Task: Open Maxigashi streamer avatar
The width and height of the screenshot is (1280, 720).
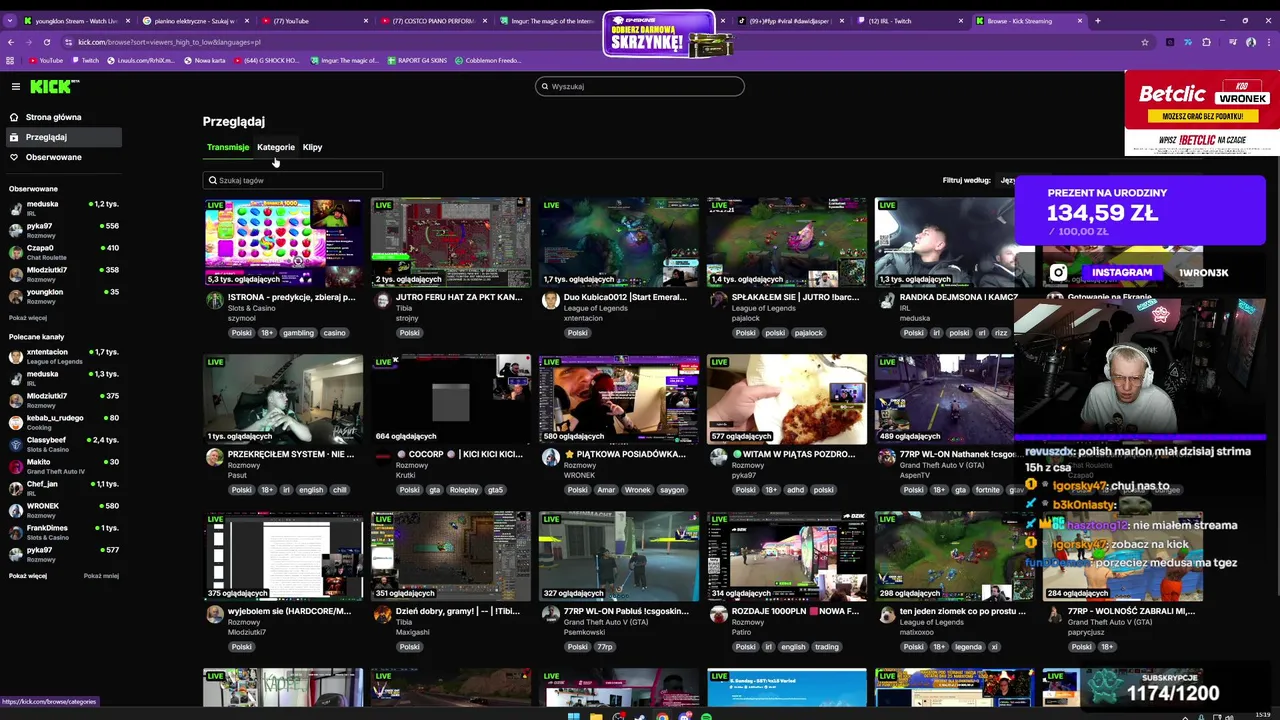Action: [382, 615]
